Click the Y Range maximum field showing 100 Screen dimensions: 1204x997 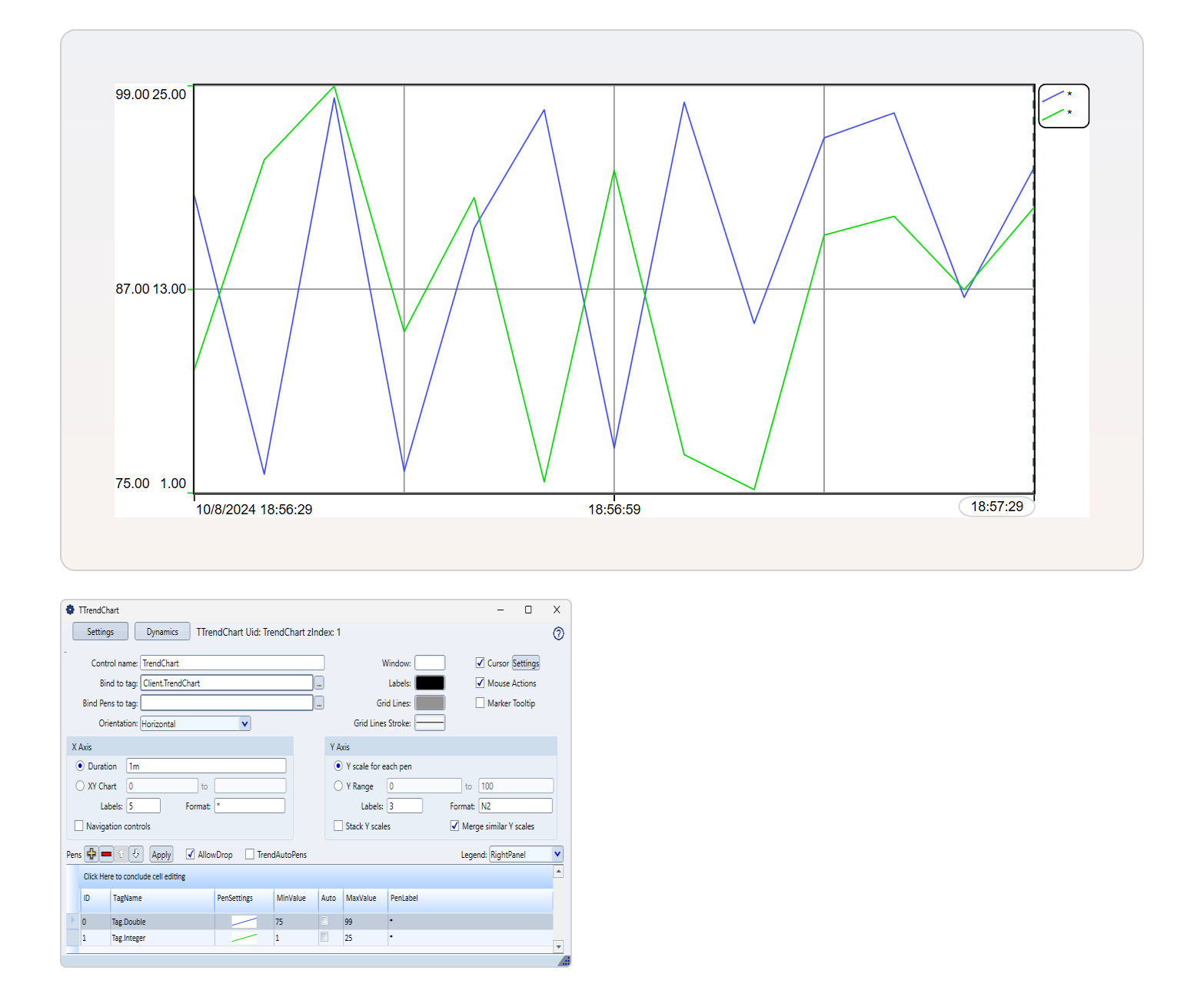pyautogui.click(x=516, y=786)
